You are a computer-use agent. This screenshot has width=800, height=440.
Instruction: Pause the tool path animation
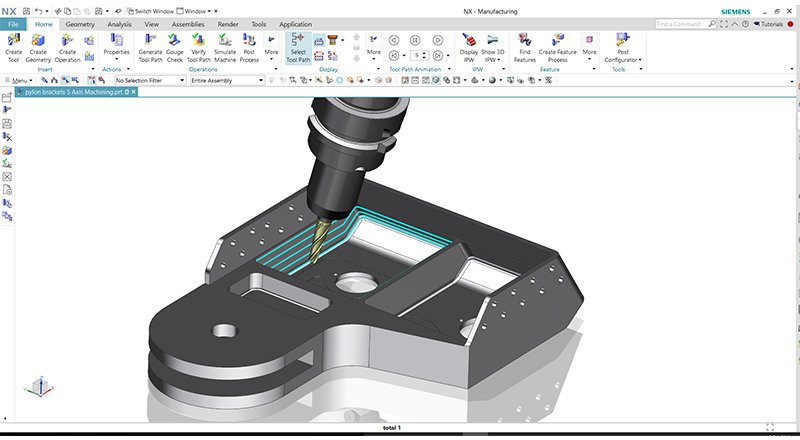pos(415,40)
